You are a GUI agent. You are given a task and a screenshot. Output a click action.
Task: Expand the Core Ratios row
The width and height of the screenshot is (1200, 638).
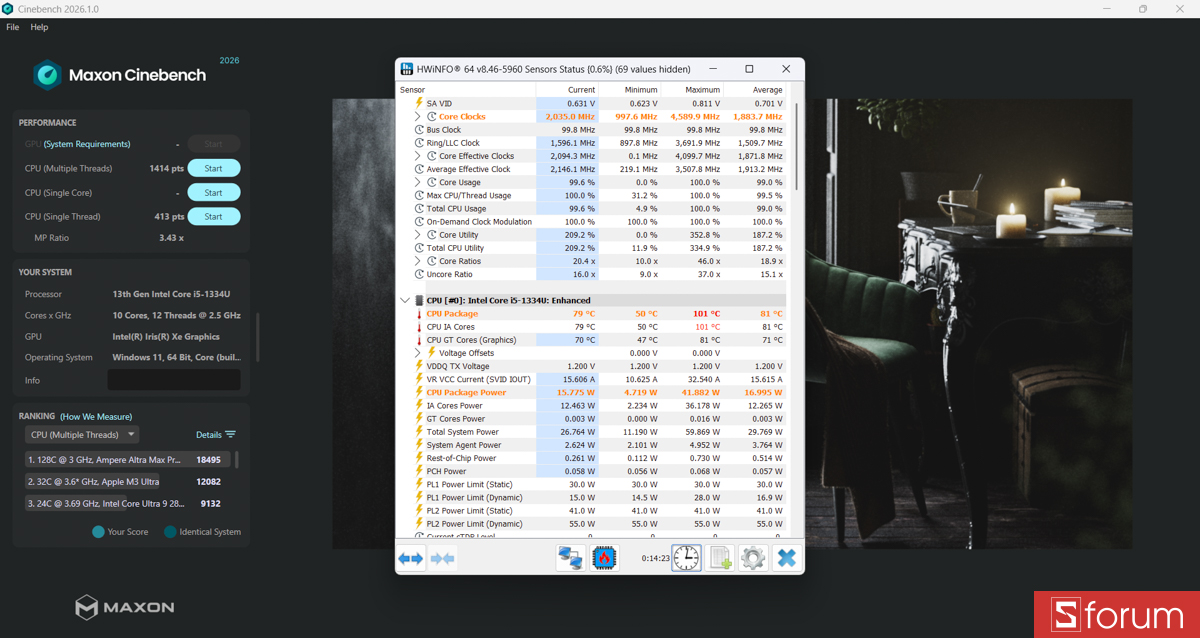tap(418, 261)
